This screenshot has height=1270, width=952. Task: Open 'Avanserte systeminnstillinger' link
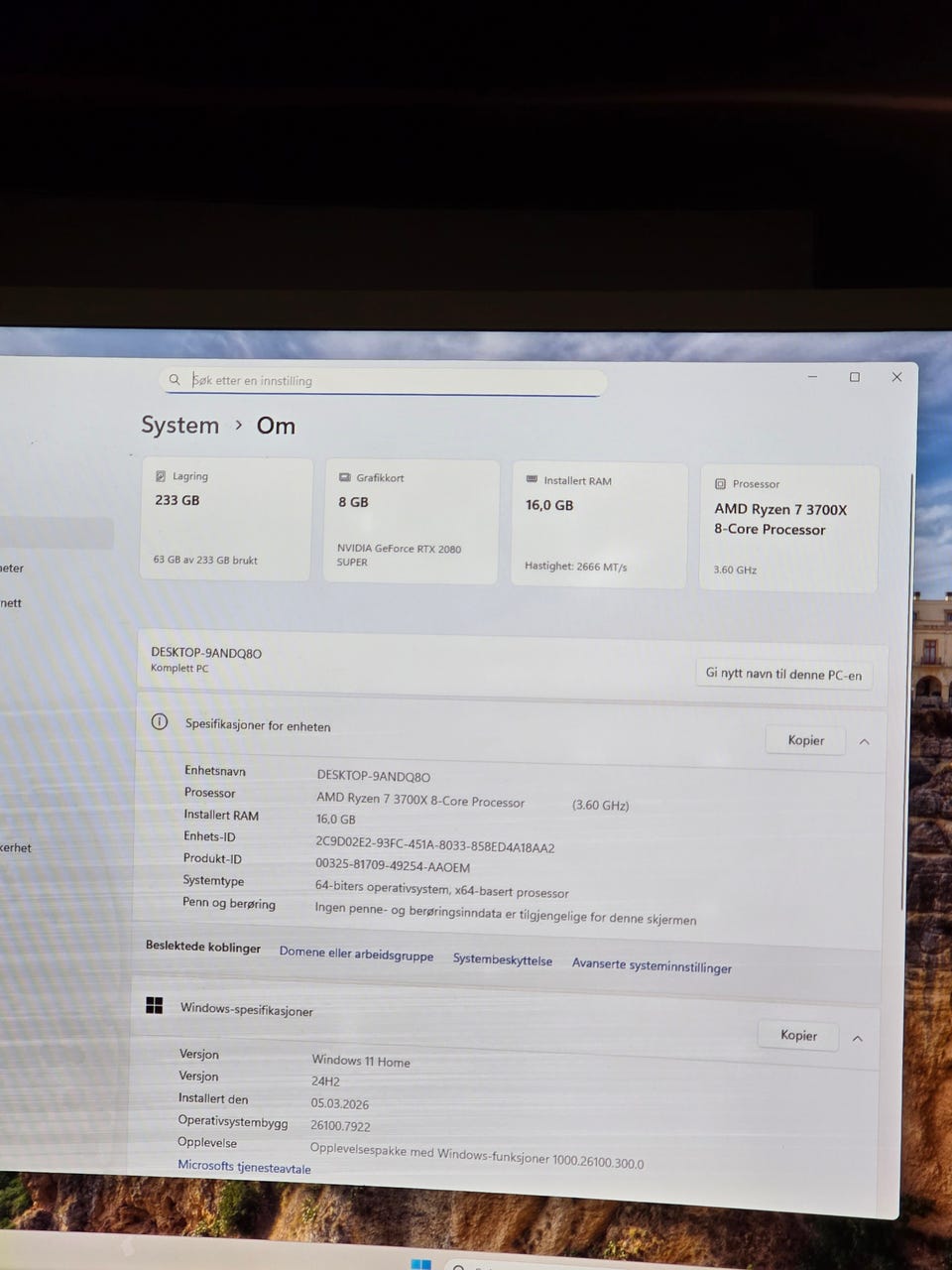tap(652, 965)
